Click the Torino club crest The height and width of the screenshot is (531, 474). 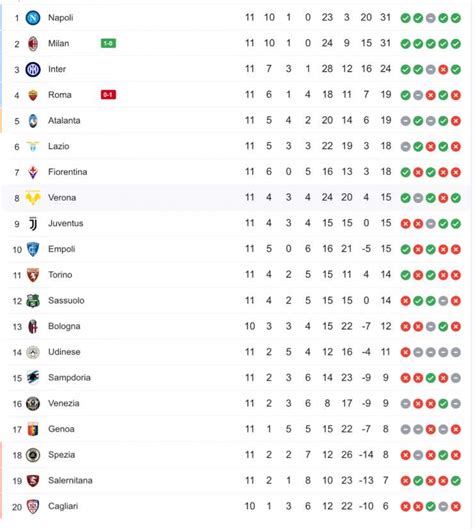tap(33, 275)
